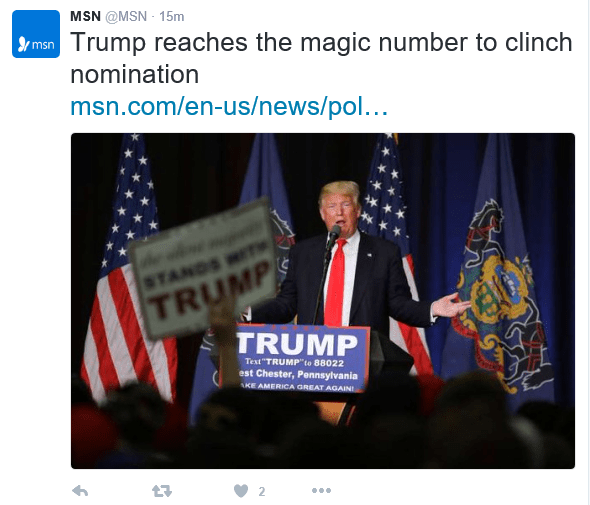This screenshot has width=590, height=505.
Task: Open the more options ellipsis menu
Action: pos(321,490)
